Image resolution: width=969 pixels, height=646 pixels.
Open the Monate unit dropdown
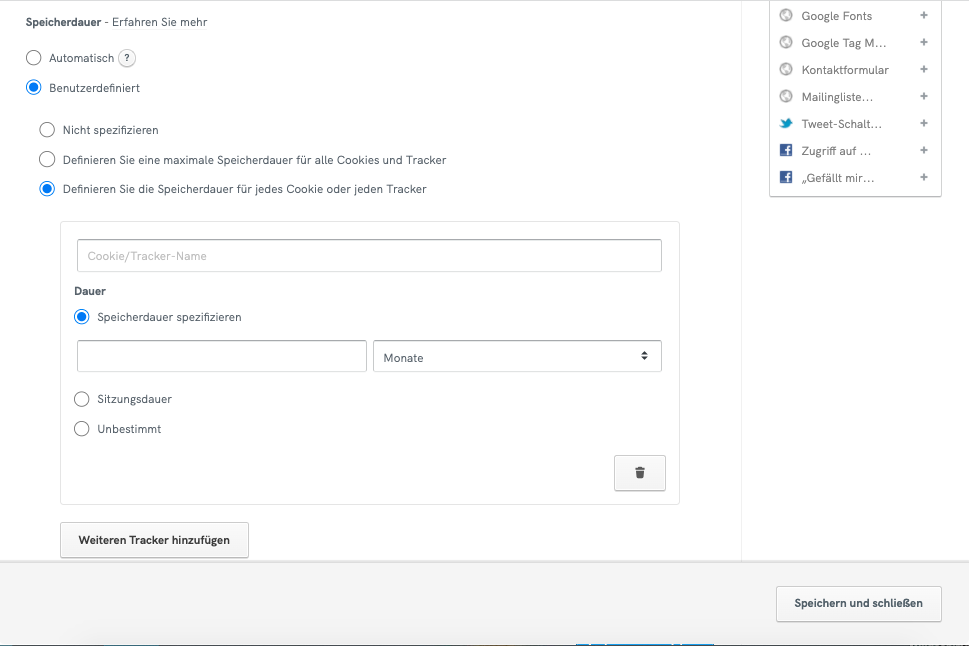517,356
